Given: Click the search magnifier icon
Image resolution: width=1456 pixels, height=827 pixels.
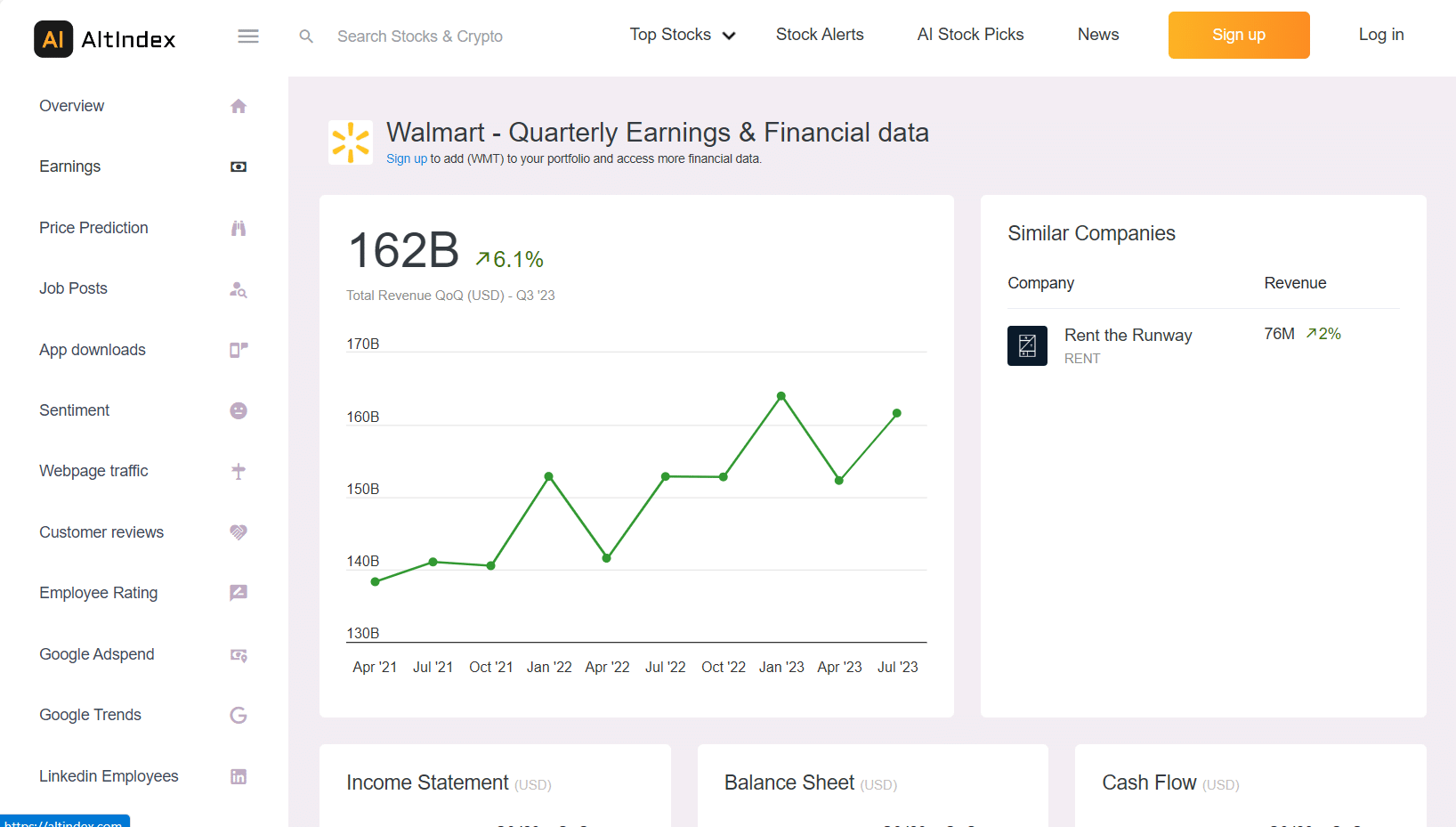Looking at the screenshot, I should (x=306, y=36).
